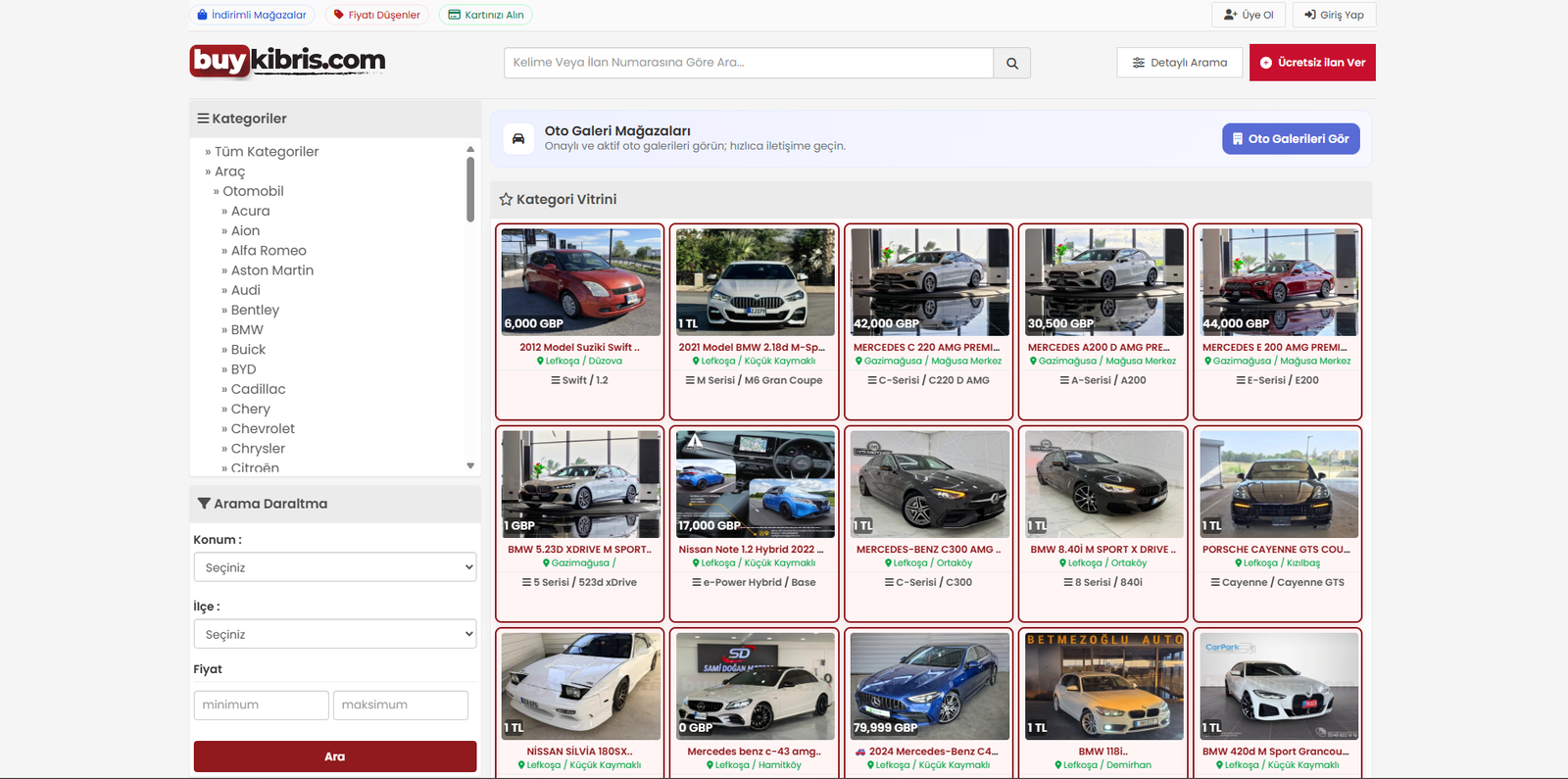Screen dimensions: 1568x779
Task: Open İndirimli Mağazalar from the top bar
Action: point(252,15)
